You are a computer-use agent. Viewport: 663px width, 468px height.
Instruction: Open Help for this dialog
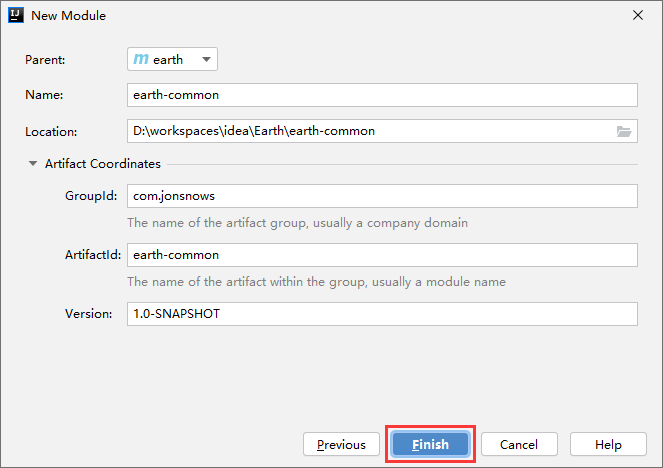click(608, 444)
